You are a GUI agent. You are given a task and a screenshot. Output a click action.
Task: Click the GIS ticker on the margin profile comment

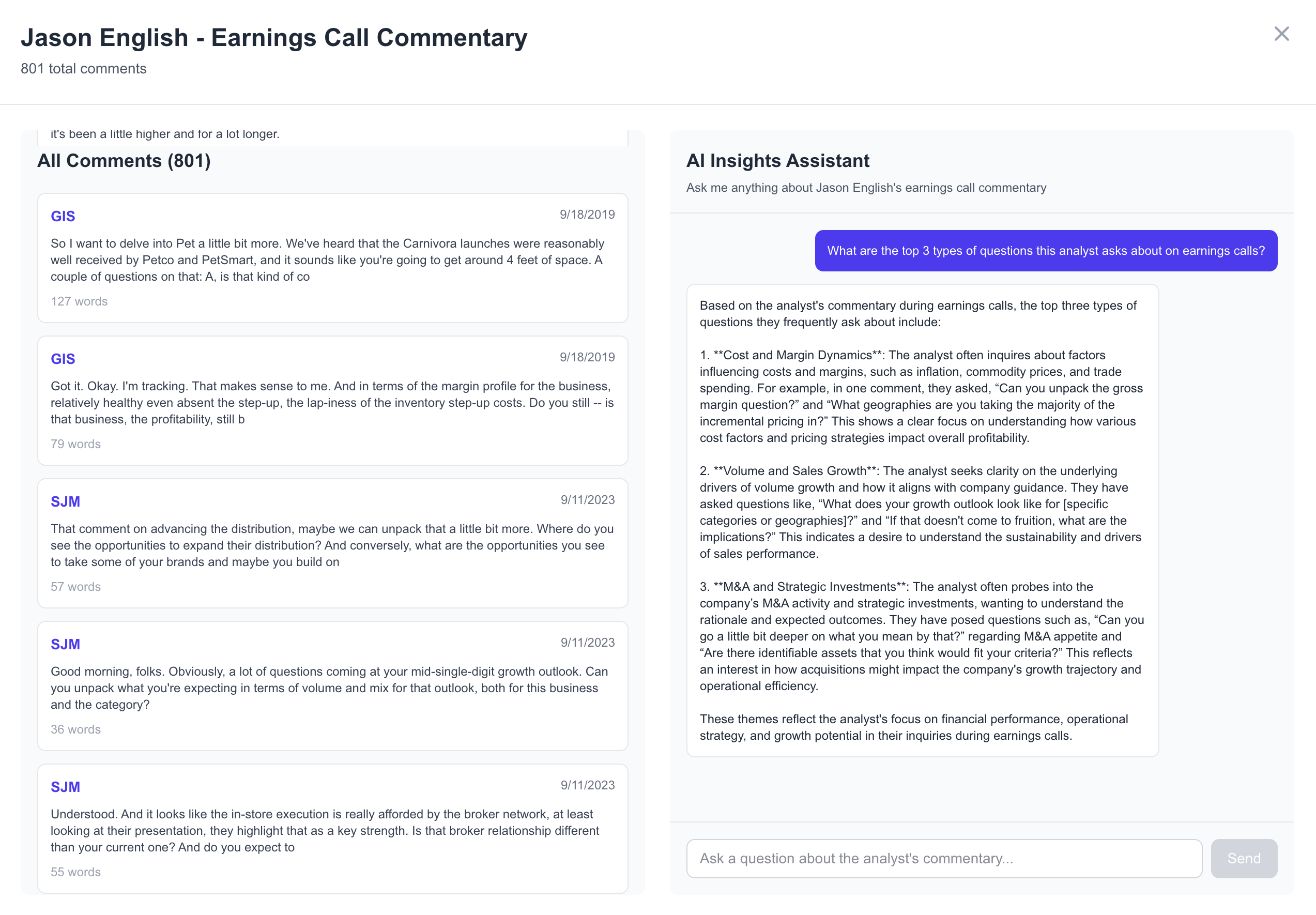coord(63,359)
